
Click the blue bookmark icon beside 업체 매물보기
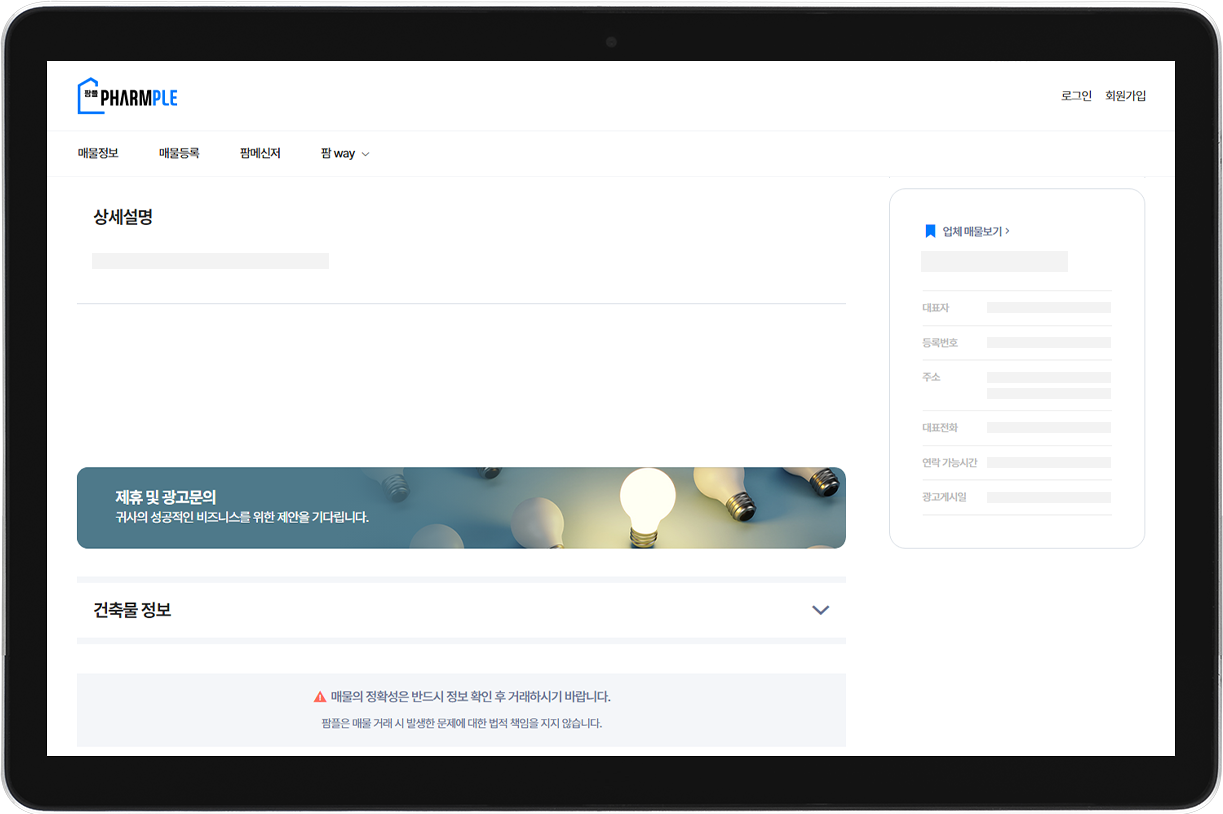(x=930, y=231)
